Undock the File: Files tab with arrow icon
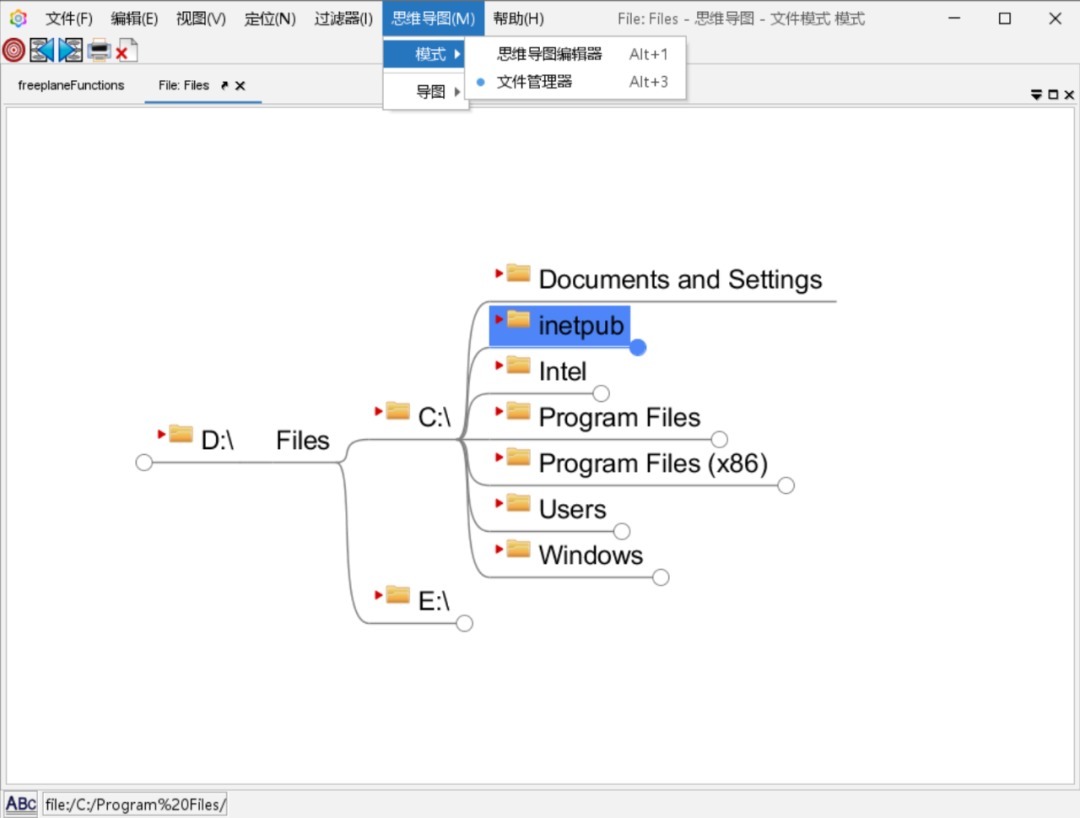Image resolution: width=1080 pixels, height=818 pixels. click(224, 86)
